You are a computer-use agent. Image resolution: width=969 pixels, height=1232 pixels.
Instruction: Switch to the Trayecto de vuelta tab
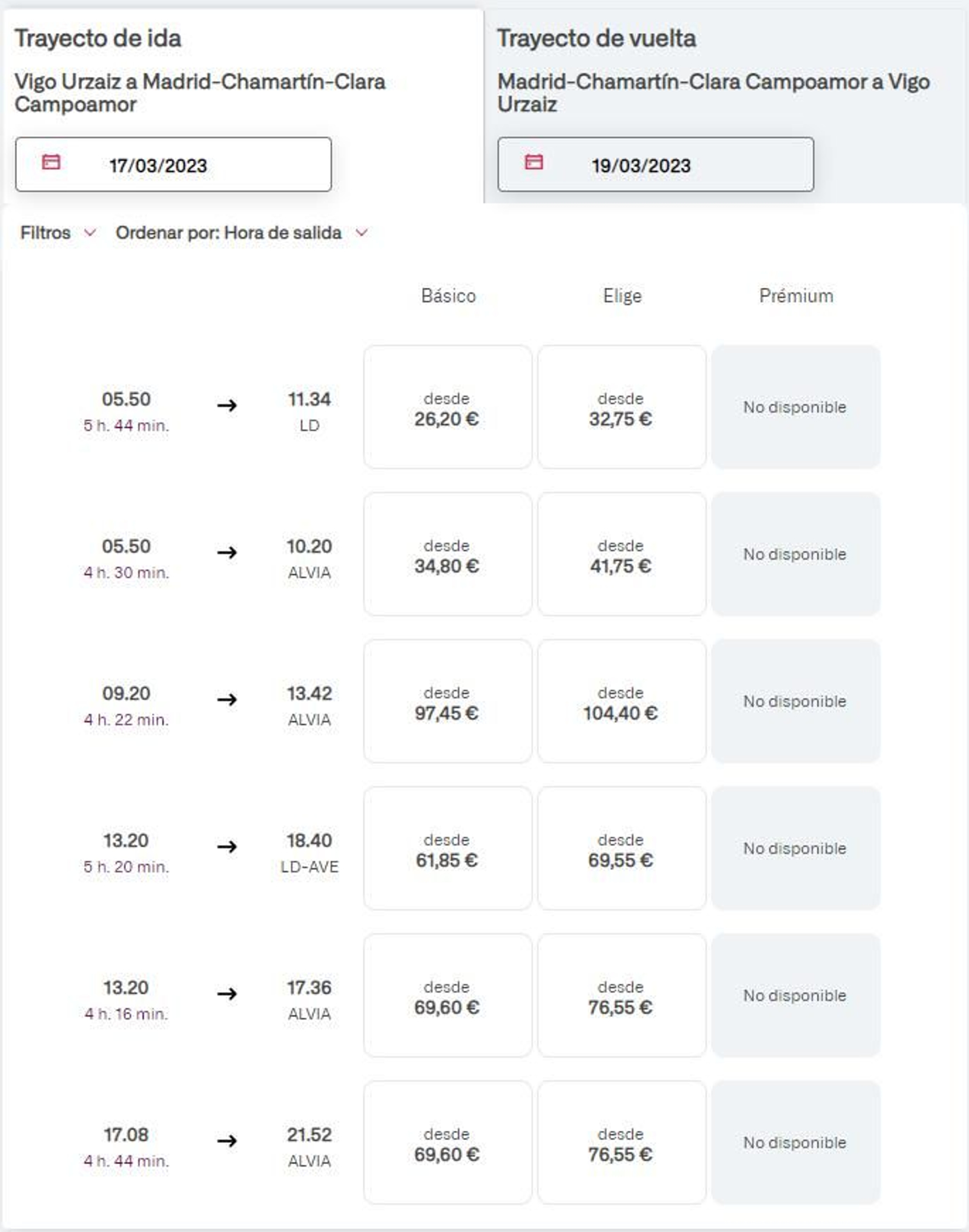coord(597,39)
